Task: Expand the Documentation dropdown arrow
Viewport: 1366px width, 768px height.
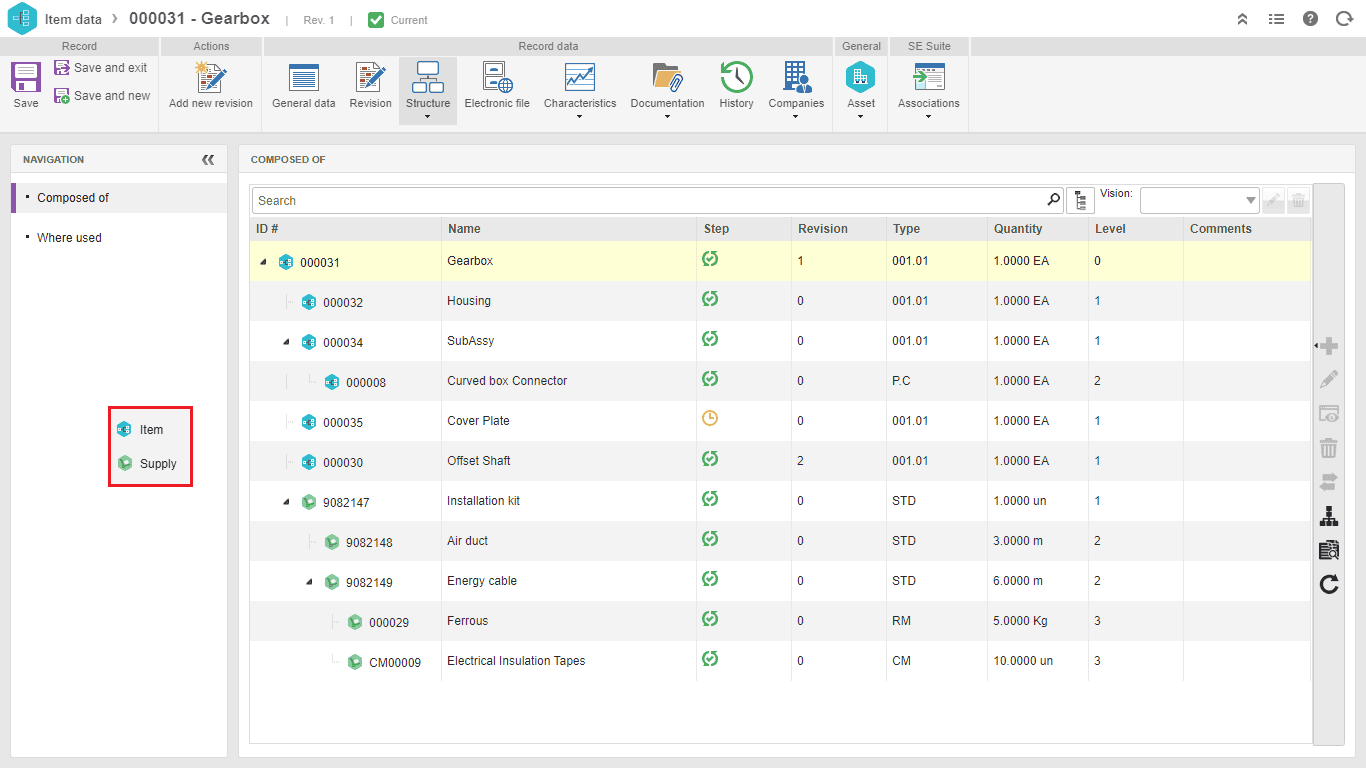Action: pyautogui.click(x=667, y=118)
